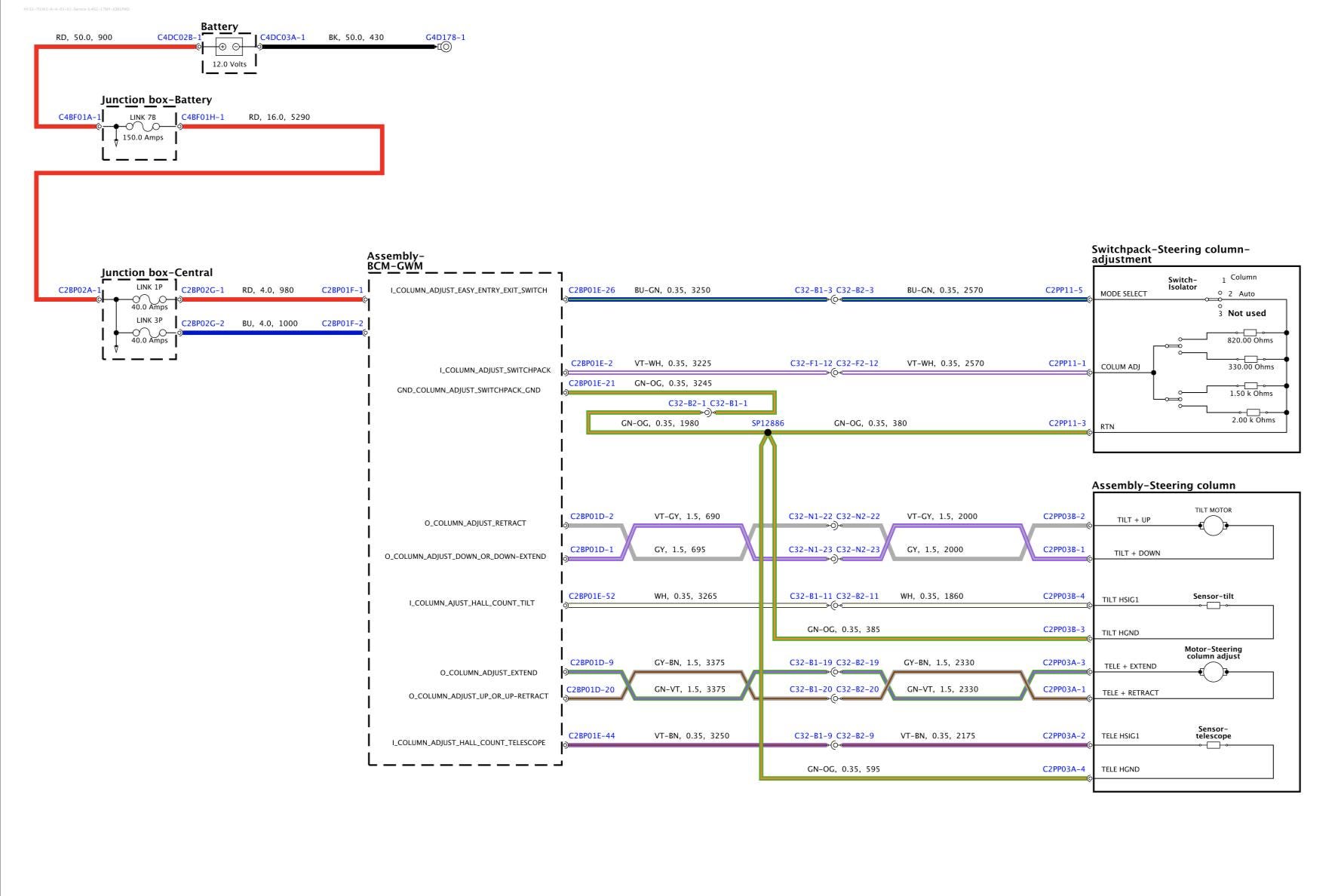Viewport: 1332px width, 896px height.
Task: Select the SP12886 splice junction dot
Action: (768, 432)
